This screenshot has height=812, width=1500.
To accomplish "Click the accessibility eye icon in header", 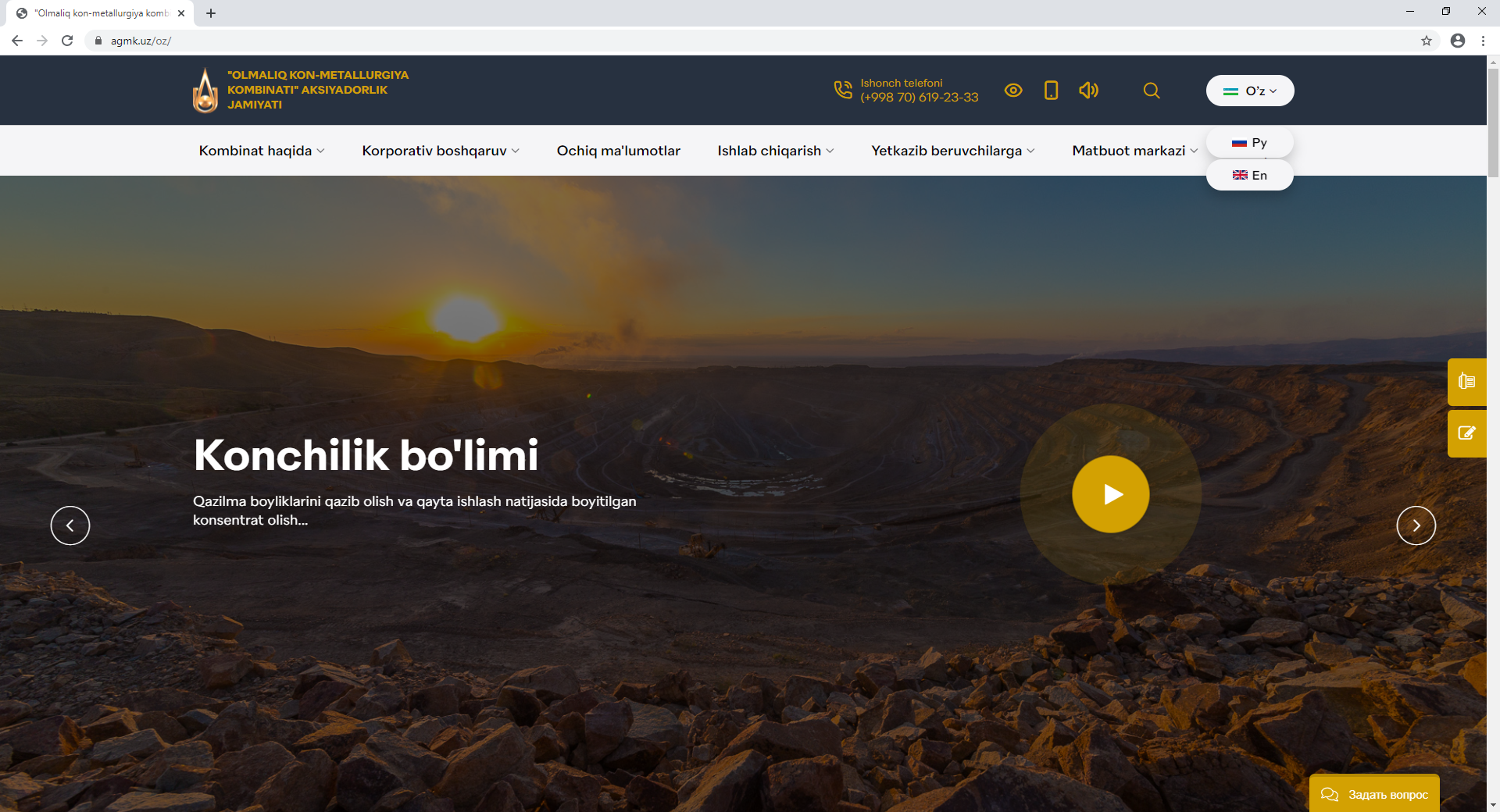I will coord(1013,91).
